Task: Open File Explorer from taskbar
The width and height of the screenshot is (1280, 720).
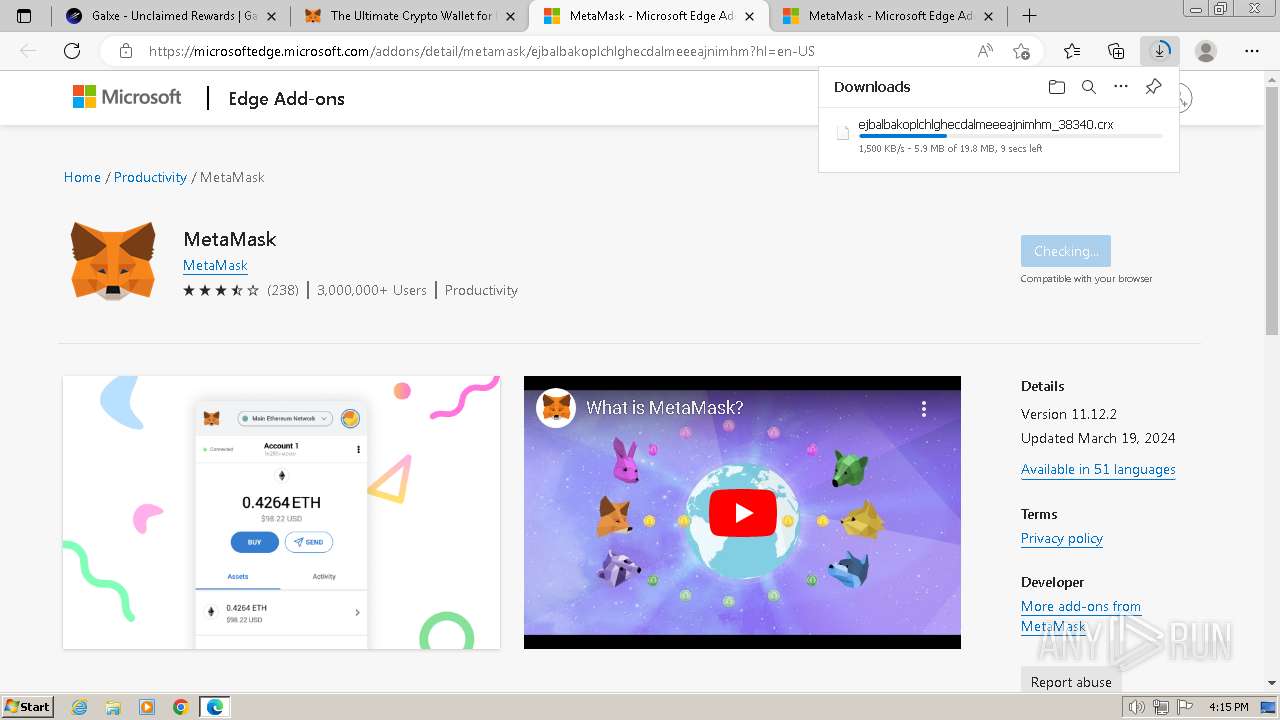Action: pos(113,707)
